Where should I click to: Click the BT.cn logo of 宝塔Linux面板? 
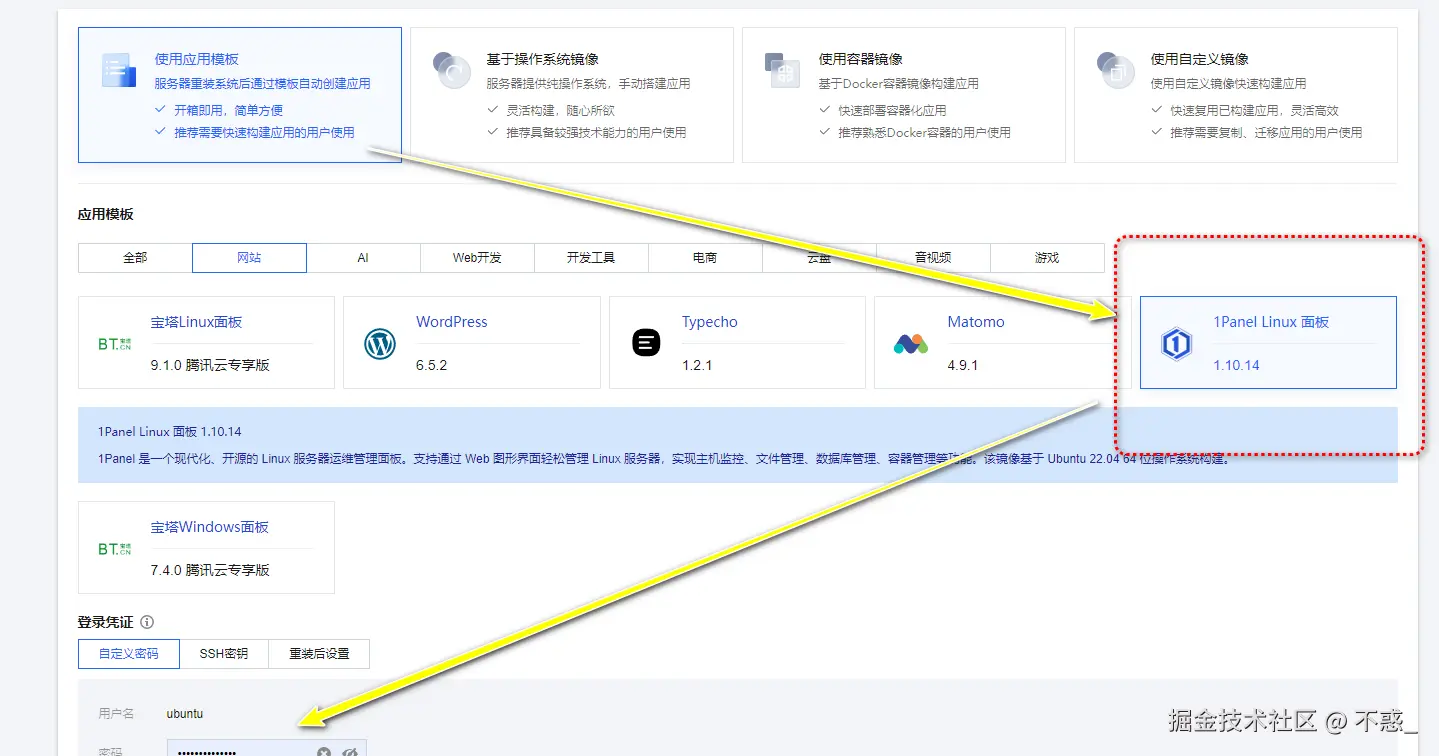115,344
